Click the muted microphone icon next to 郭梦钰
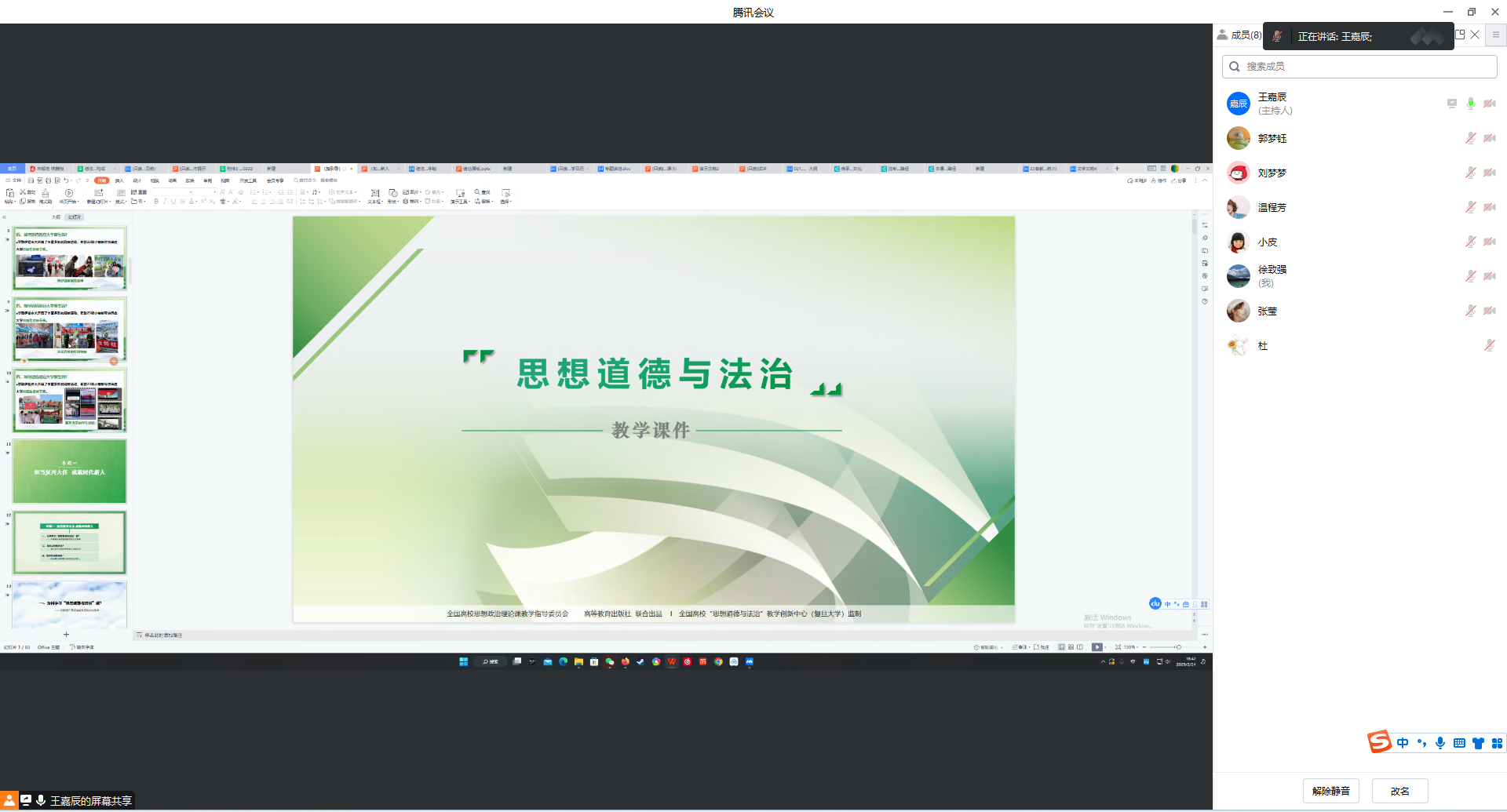Viewport: 1507px width, 812px height. coord(1470,138)
